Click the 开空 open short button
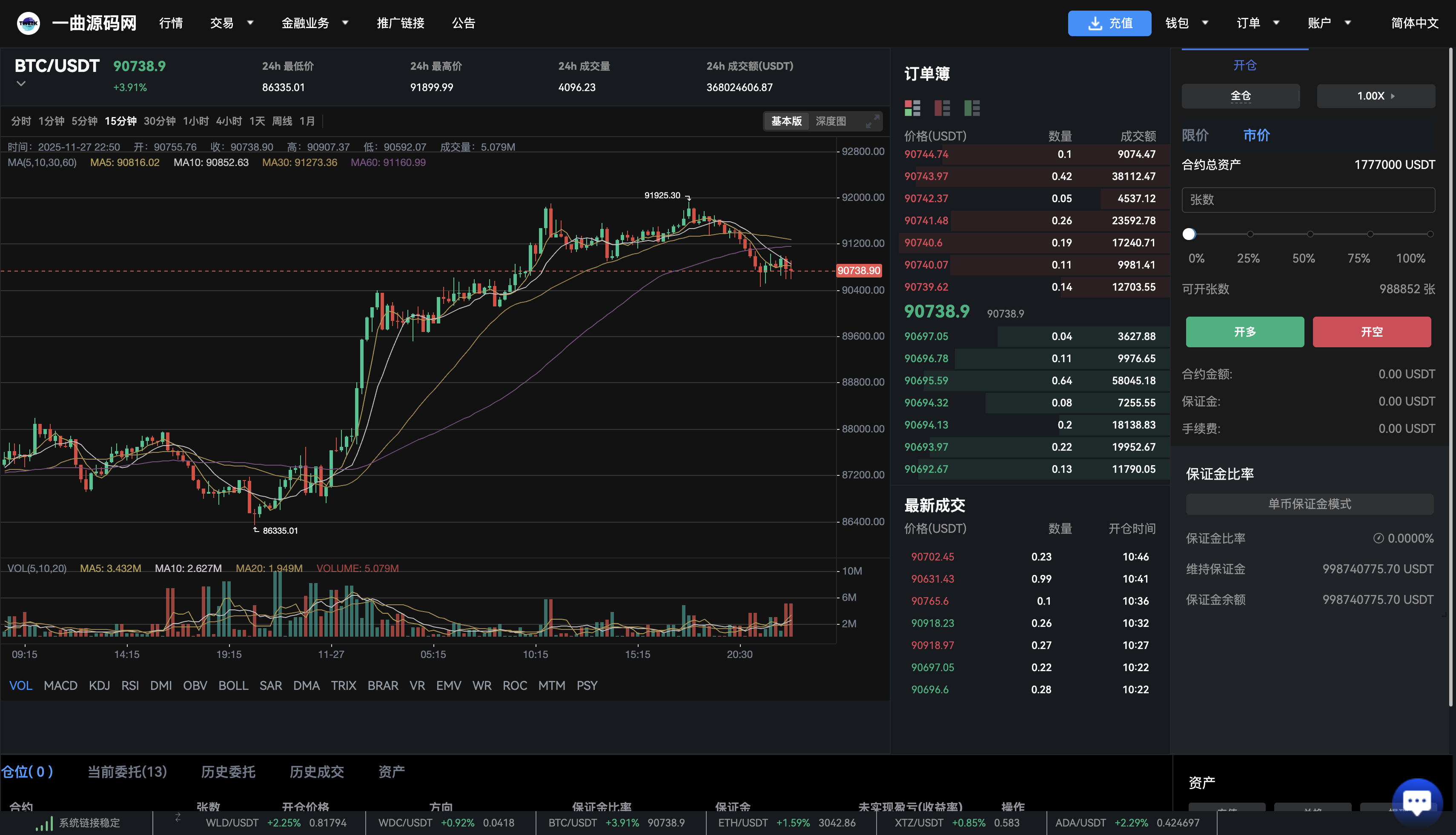1456x835 pixels. [x=1372, y=332]
